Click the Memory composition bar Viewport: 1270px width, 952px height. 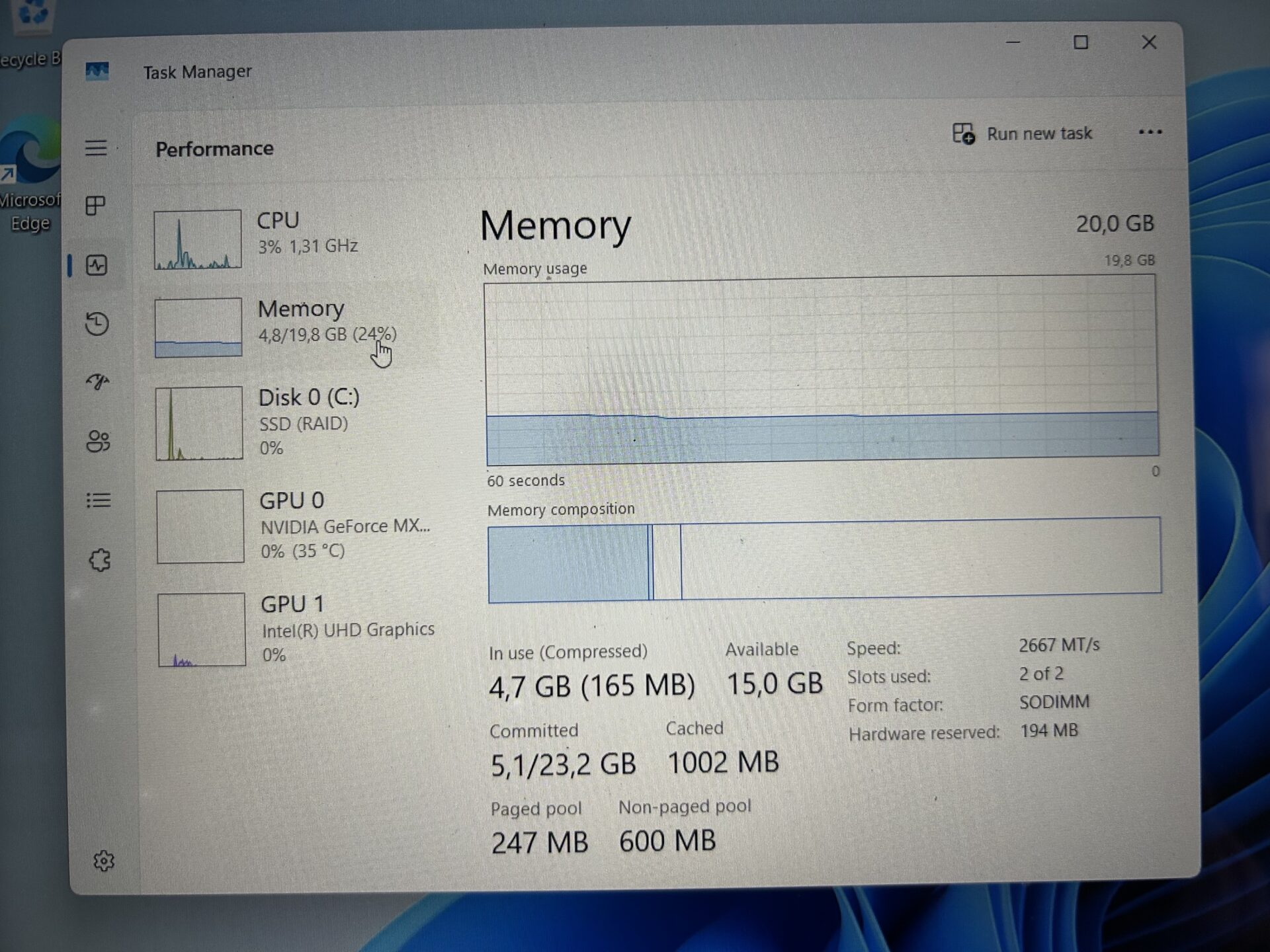click(x=824, y=559)
